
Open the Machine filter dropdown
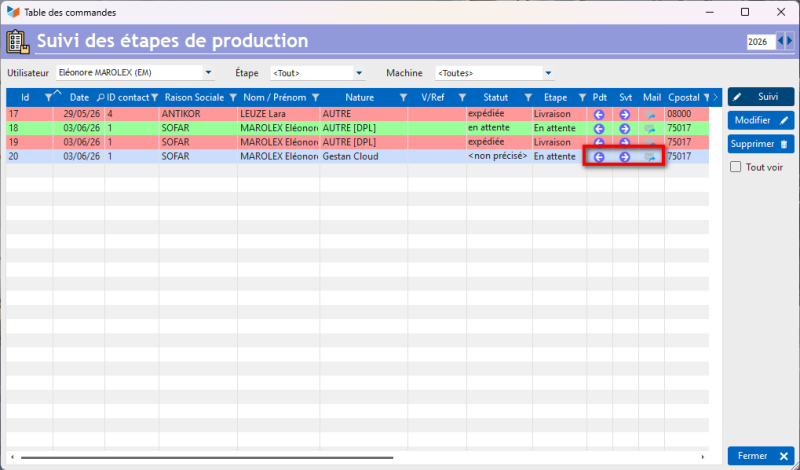pyautogui.click(x=548, y=73)
